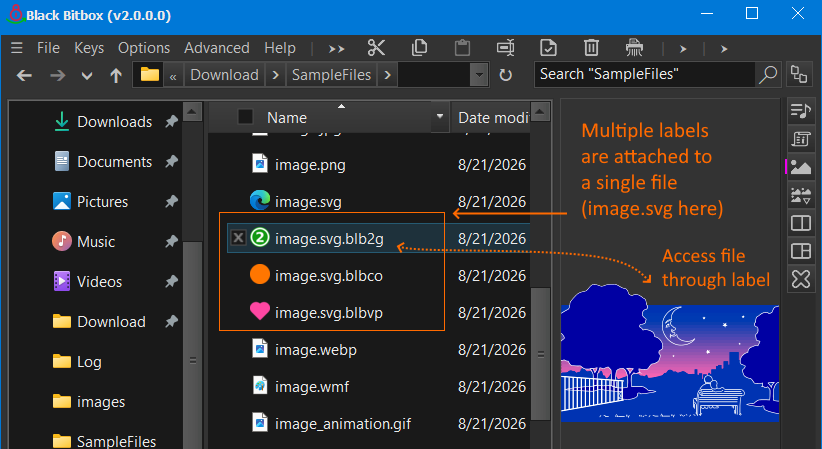
Task: Click the green circled 2 label icon
Action: [259, 238]
